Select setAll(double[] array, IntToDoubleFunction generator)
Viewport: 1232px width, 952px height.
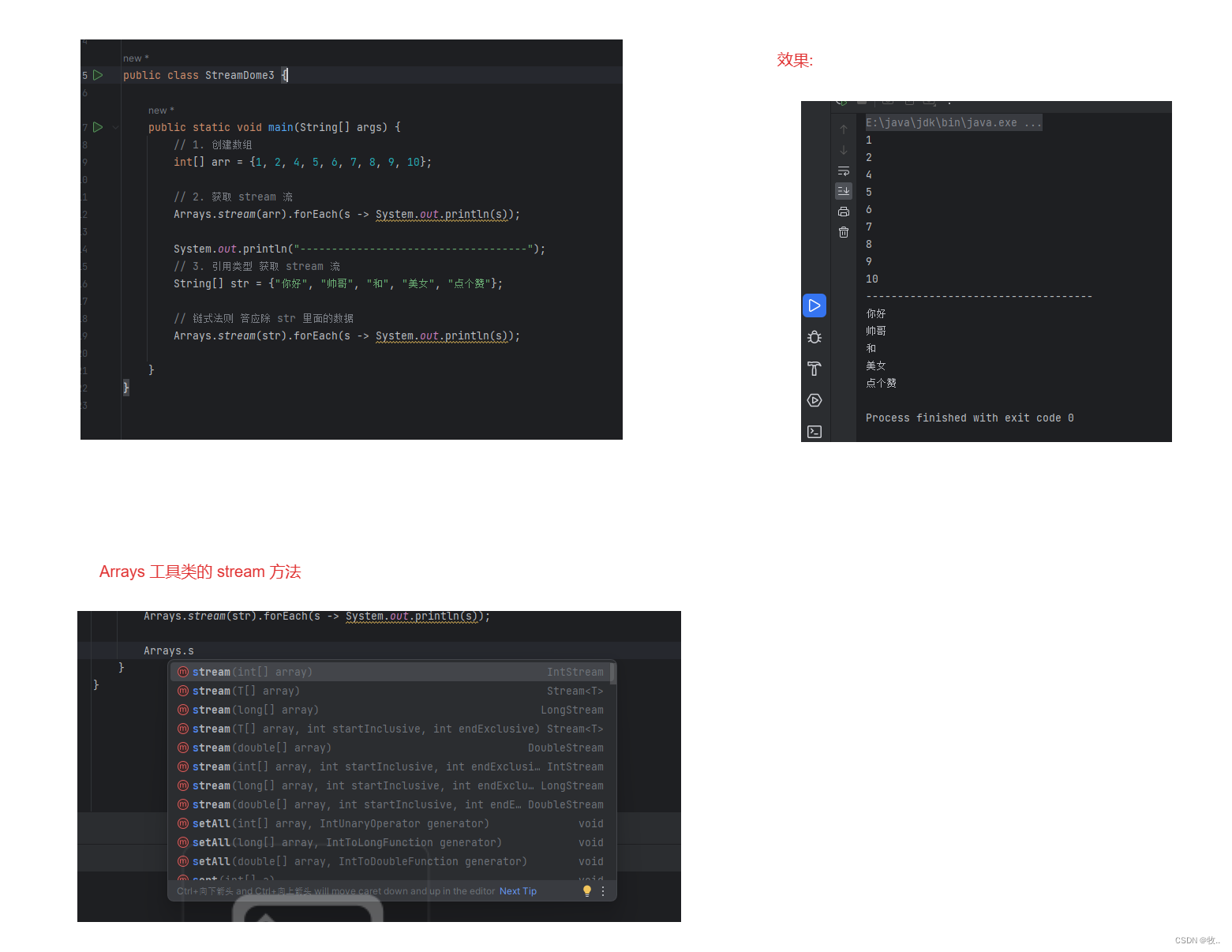coord(391,861)
